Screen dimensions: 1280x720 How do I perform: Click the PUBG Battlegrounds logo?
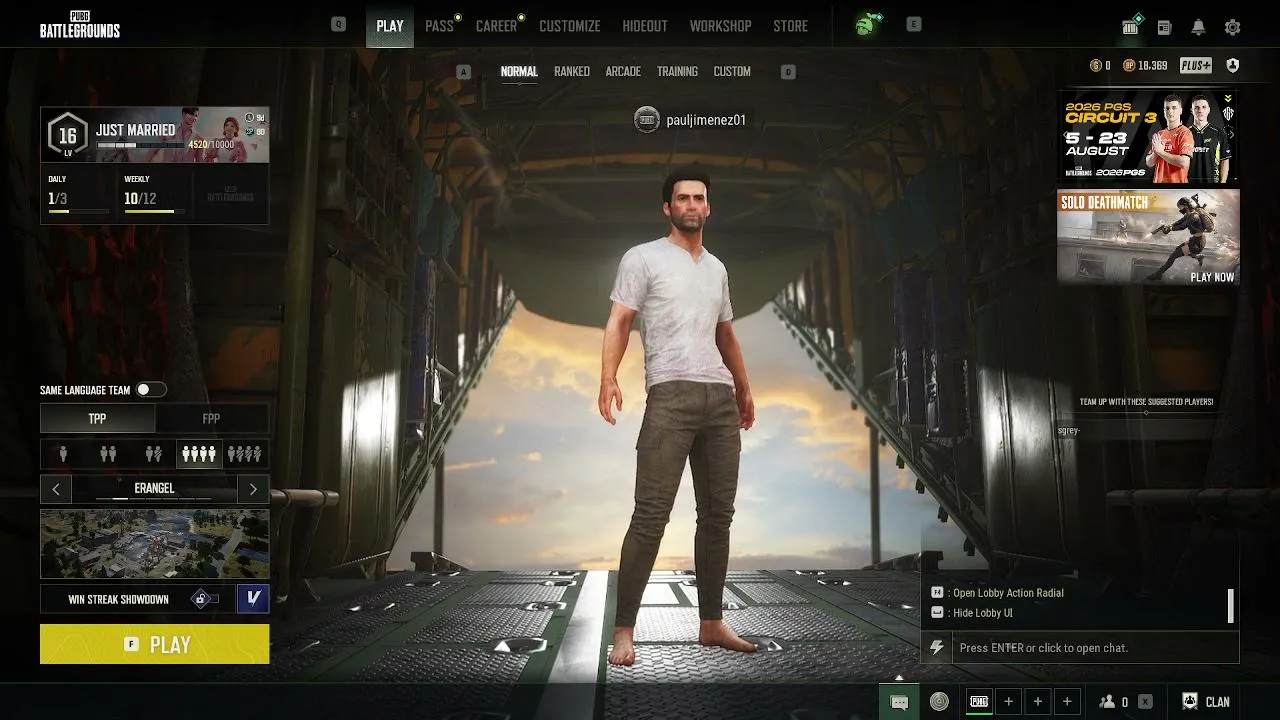[x=80, y=26]
